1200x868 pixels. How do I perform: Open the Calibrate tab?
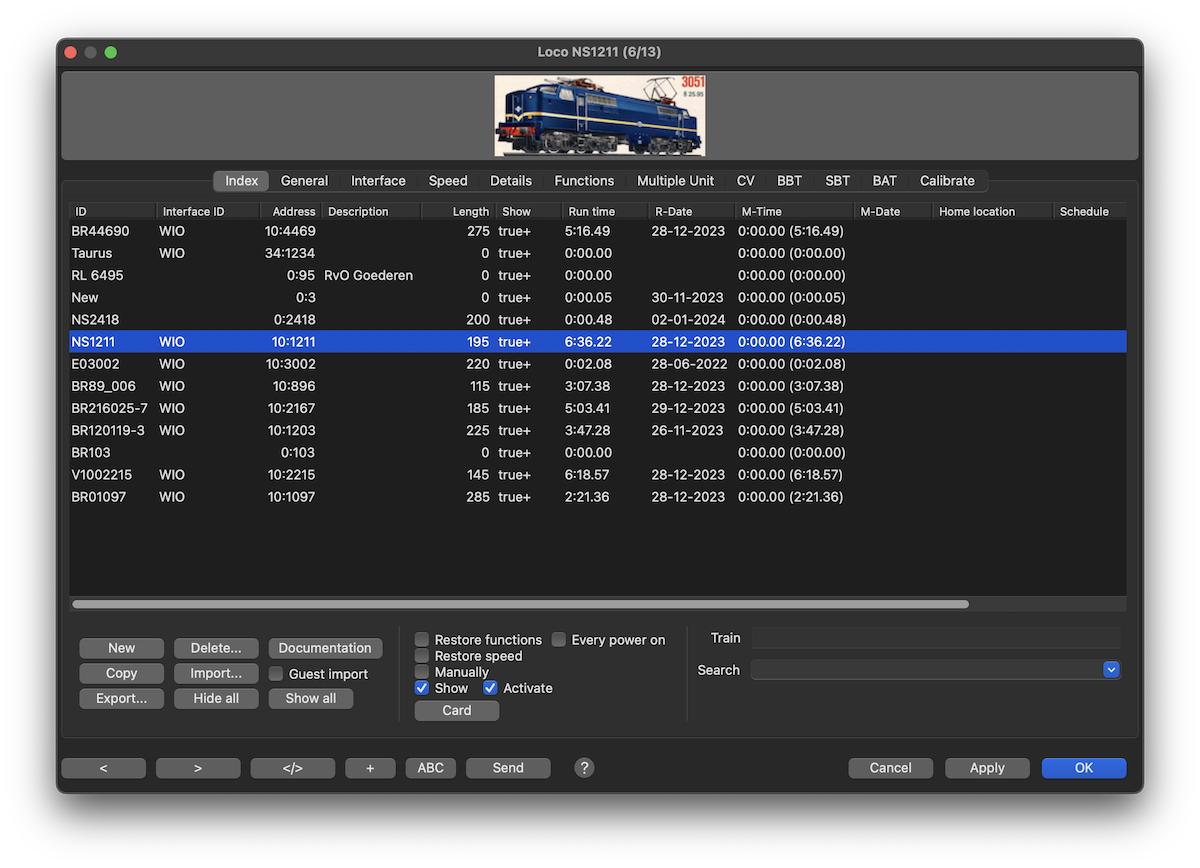click(947, 181)
